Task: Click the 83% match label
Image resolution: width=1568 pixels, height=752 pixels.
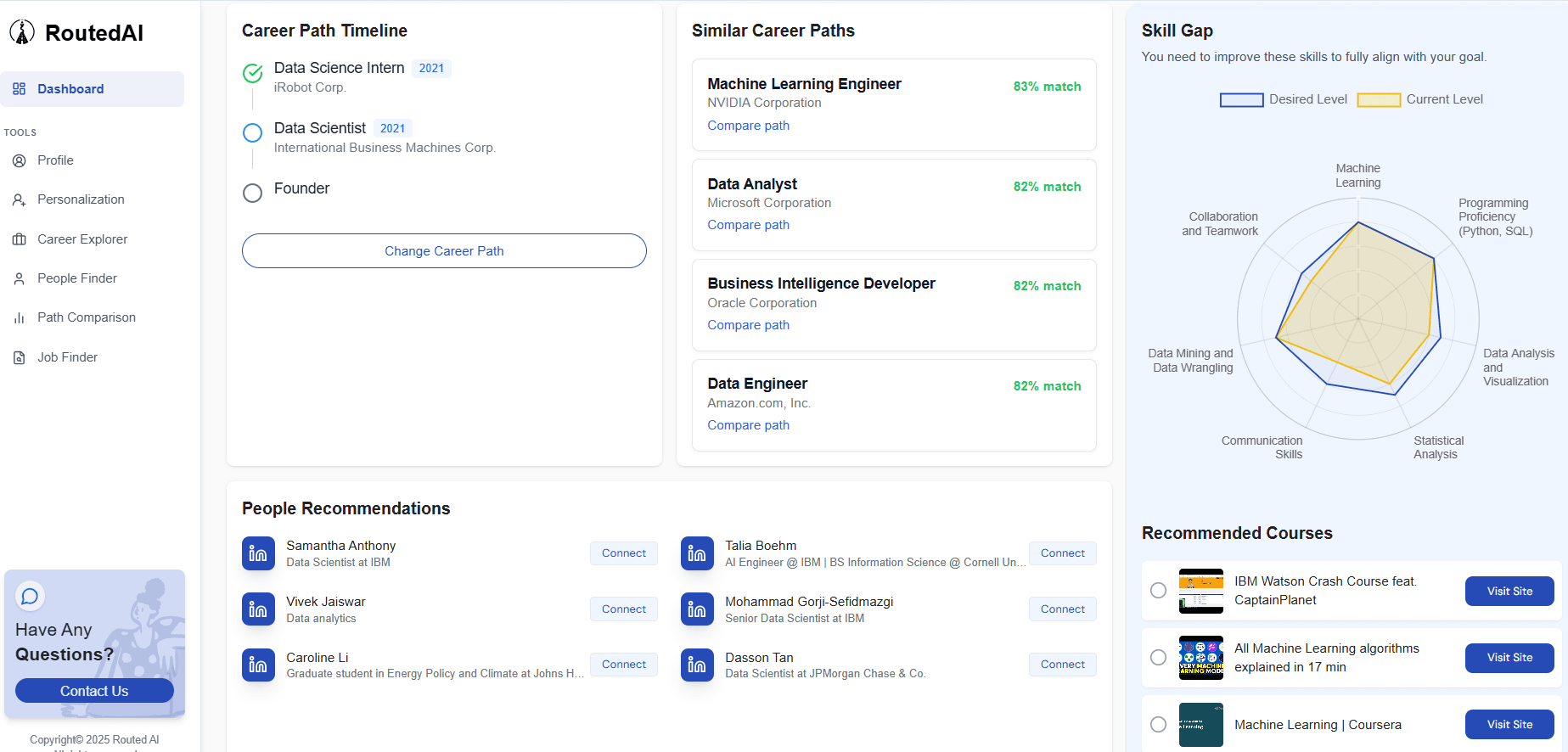Action: tap(1047, 87)
